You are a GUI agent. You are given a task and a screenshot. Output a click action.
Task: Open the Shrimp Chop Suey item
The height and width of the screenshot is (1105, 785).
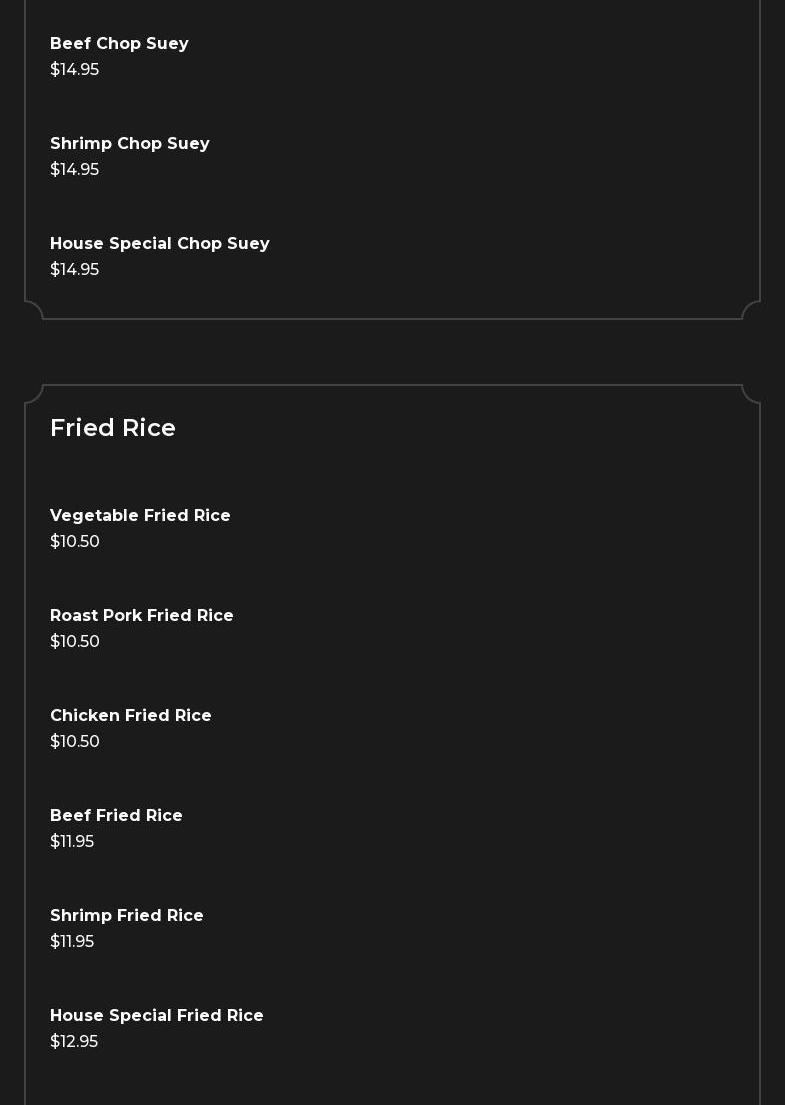(x=129, y=144)
